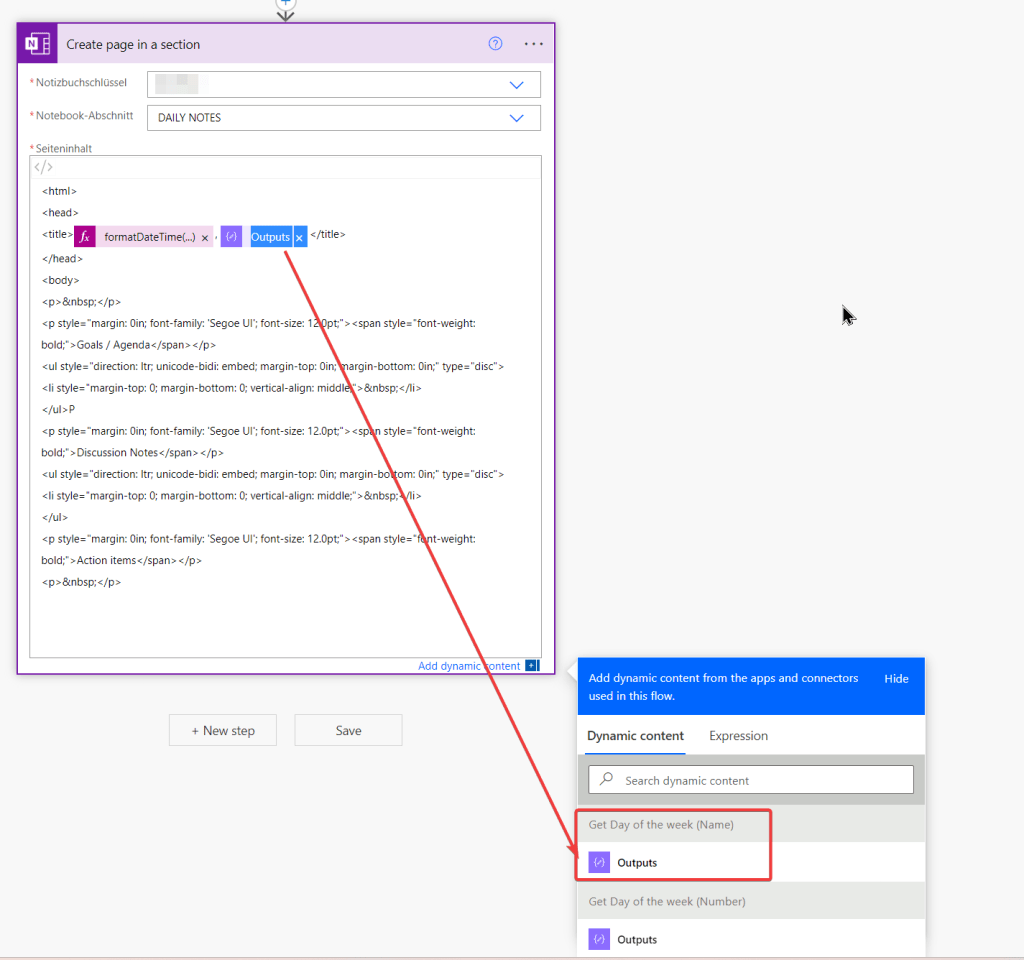Screen dimensions: 1024x960
Task: Remove the Outputs token from title
Action: (299, 238)
